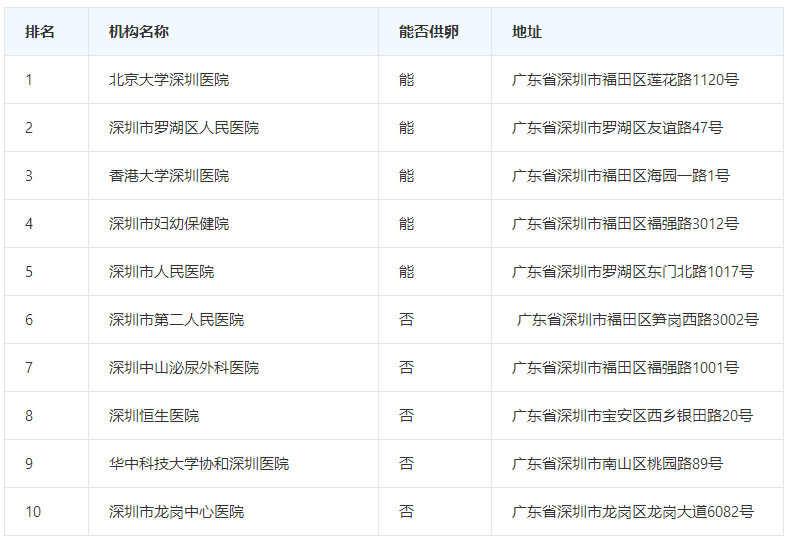Screen dimensions: 790x543
Task: Click address 广东省深圳市福田区福强路3012号
Action: tap(625, 224)
